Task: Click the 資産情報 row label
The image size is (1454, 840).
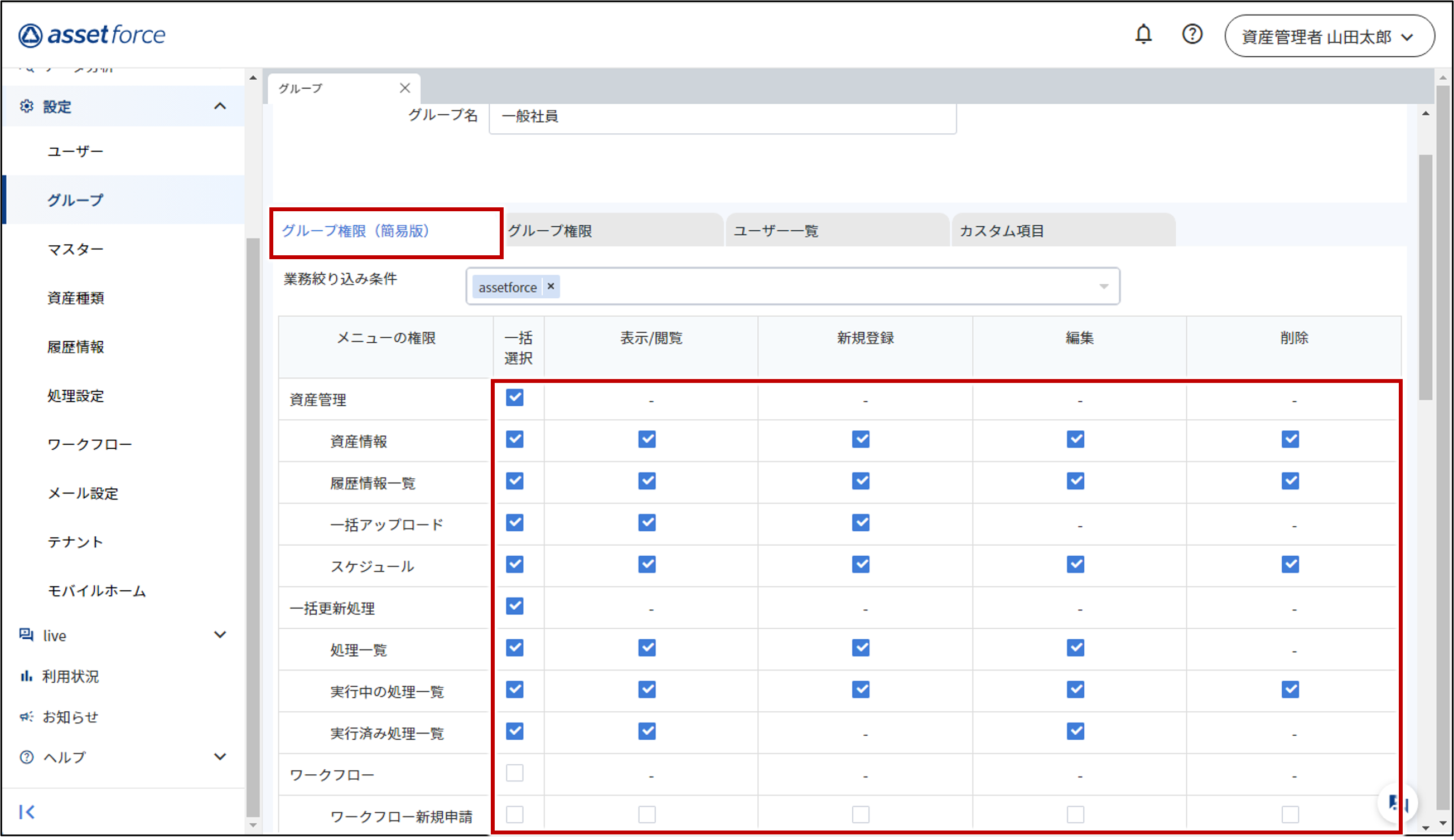Action: [358, 441]
